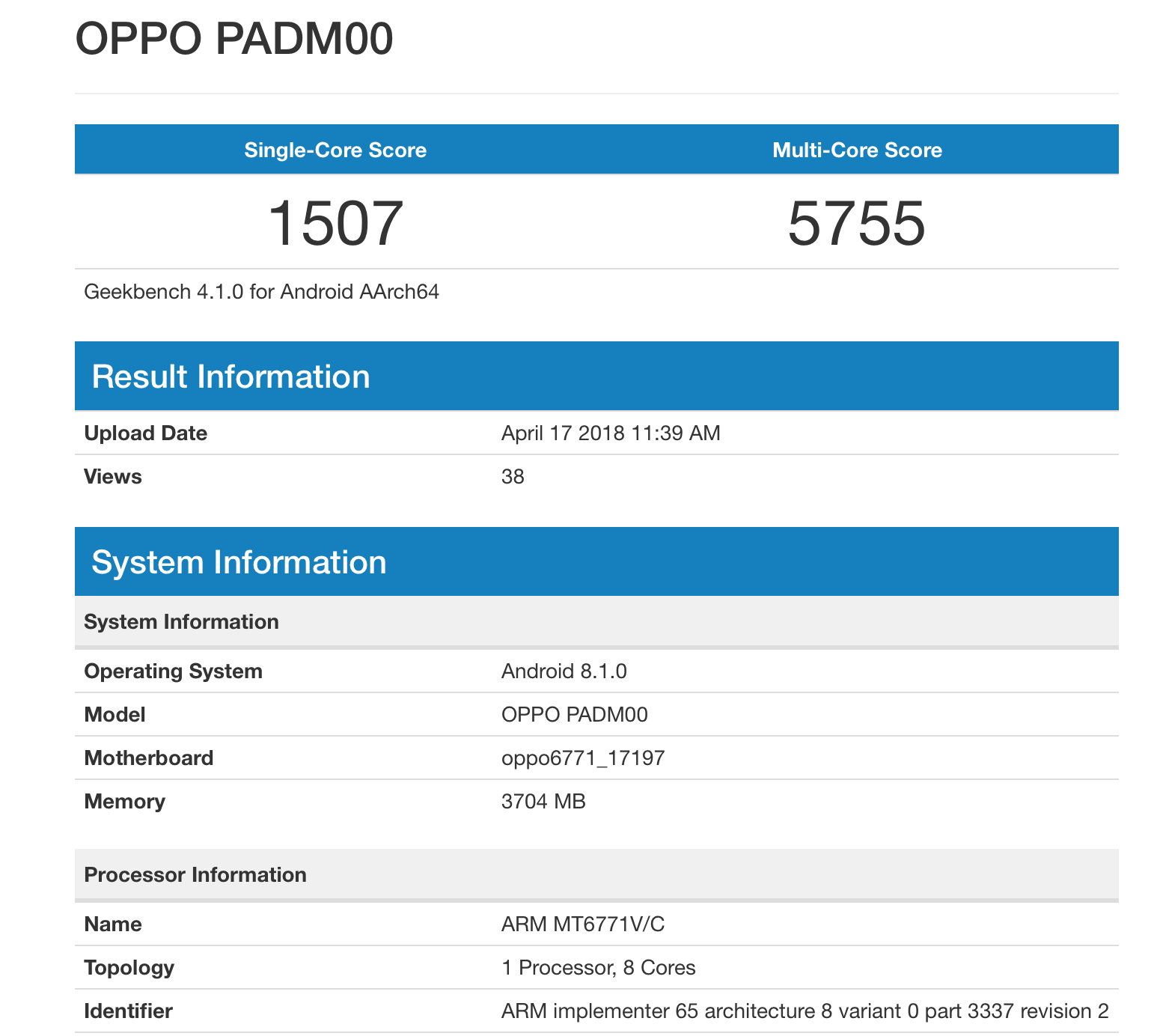The height and width of the screenshot is (1036, 1163).
Task: Select the Multi-Core Score header
Action: point(857,150)
